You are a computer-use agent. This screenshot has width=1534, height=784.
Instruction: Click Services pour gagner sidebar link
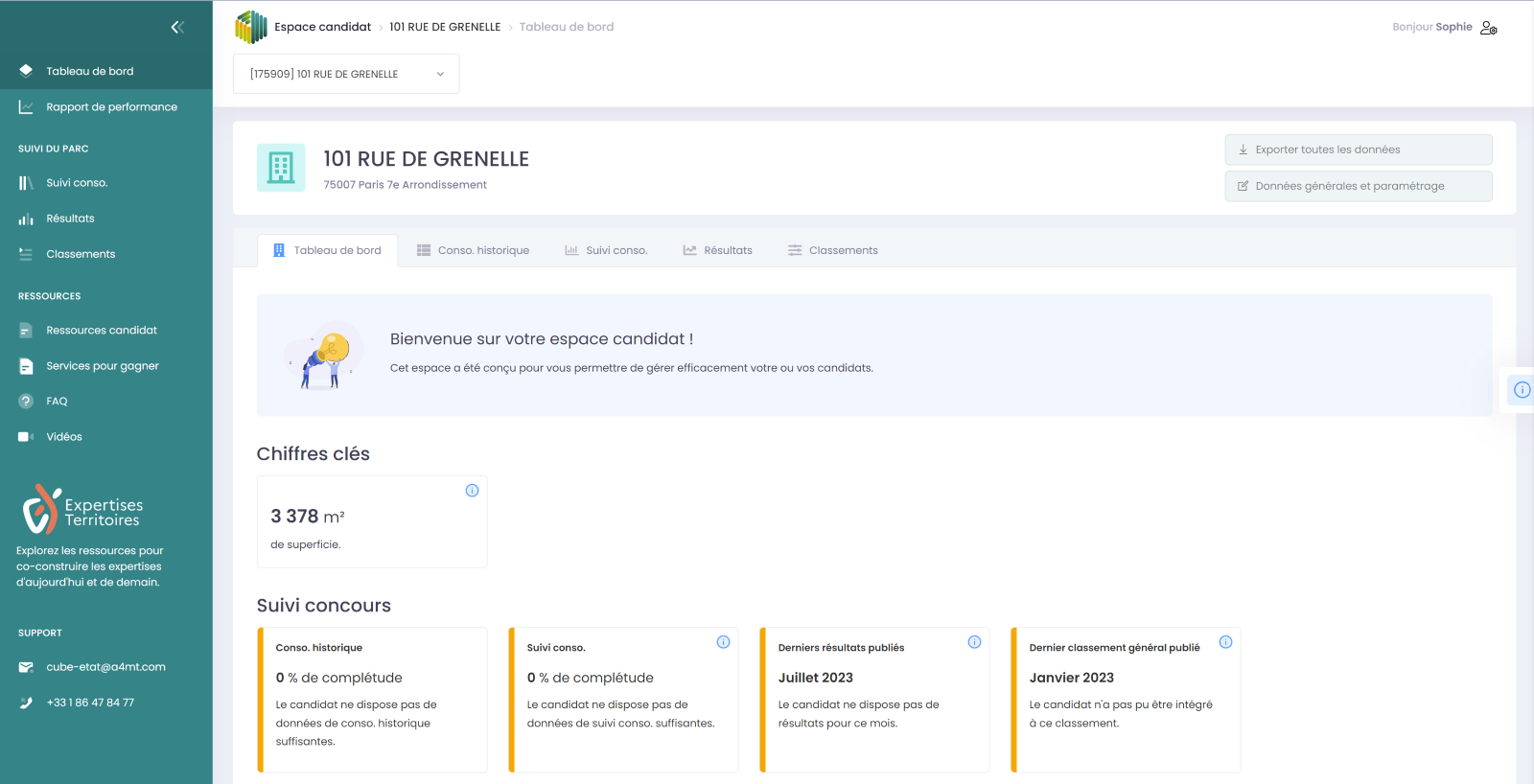coord(106,366)
